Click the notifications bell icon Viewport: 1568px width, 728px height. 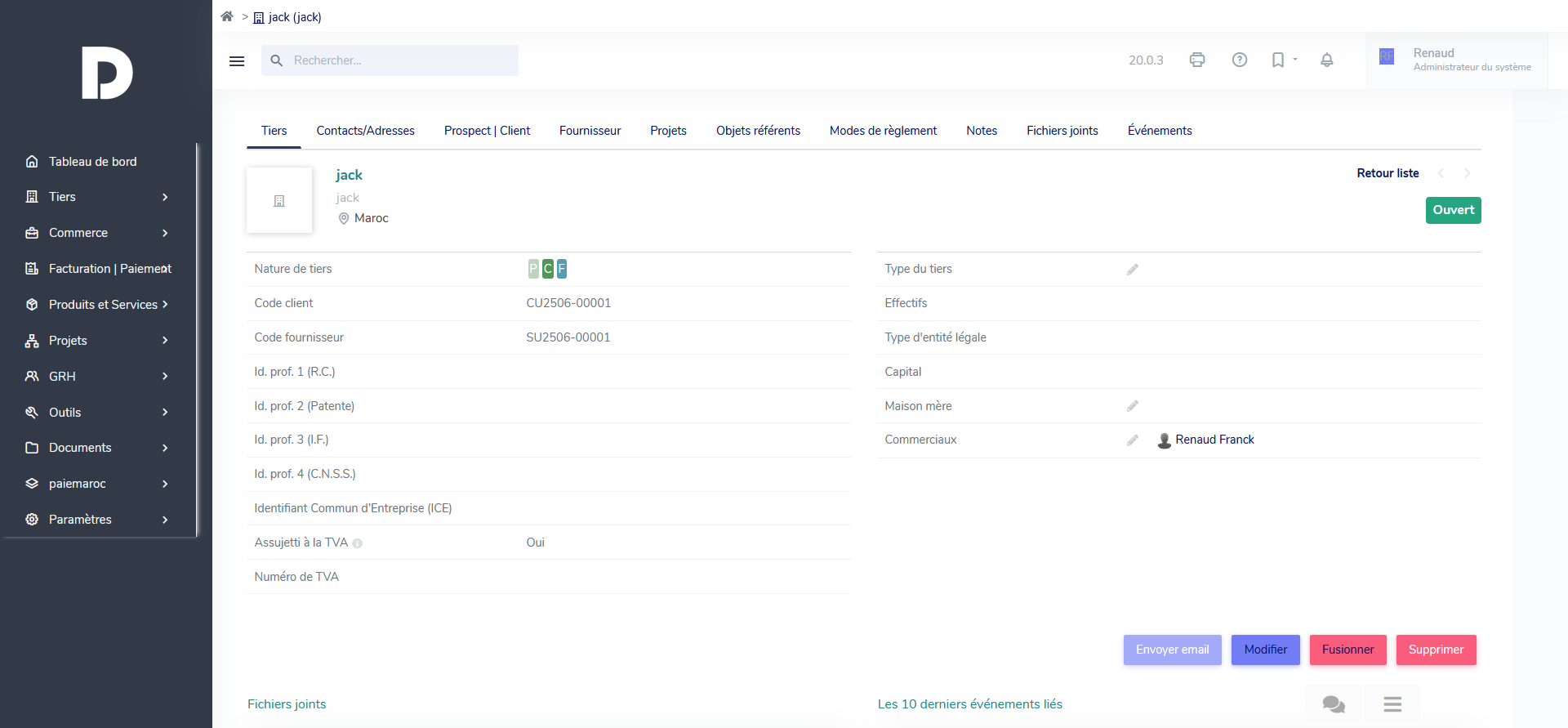[x=1327, y=60]
